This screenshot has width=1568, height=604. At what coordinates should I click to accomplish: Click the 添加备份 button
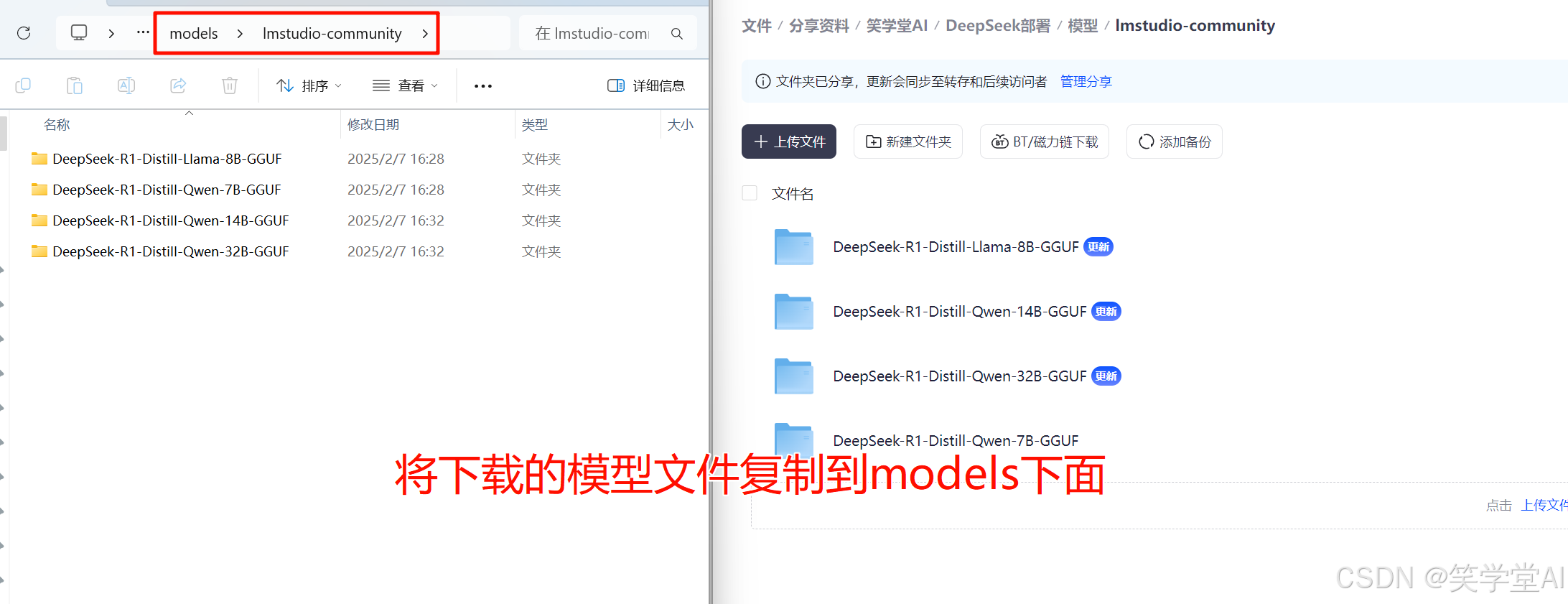(1175, 141)
